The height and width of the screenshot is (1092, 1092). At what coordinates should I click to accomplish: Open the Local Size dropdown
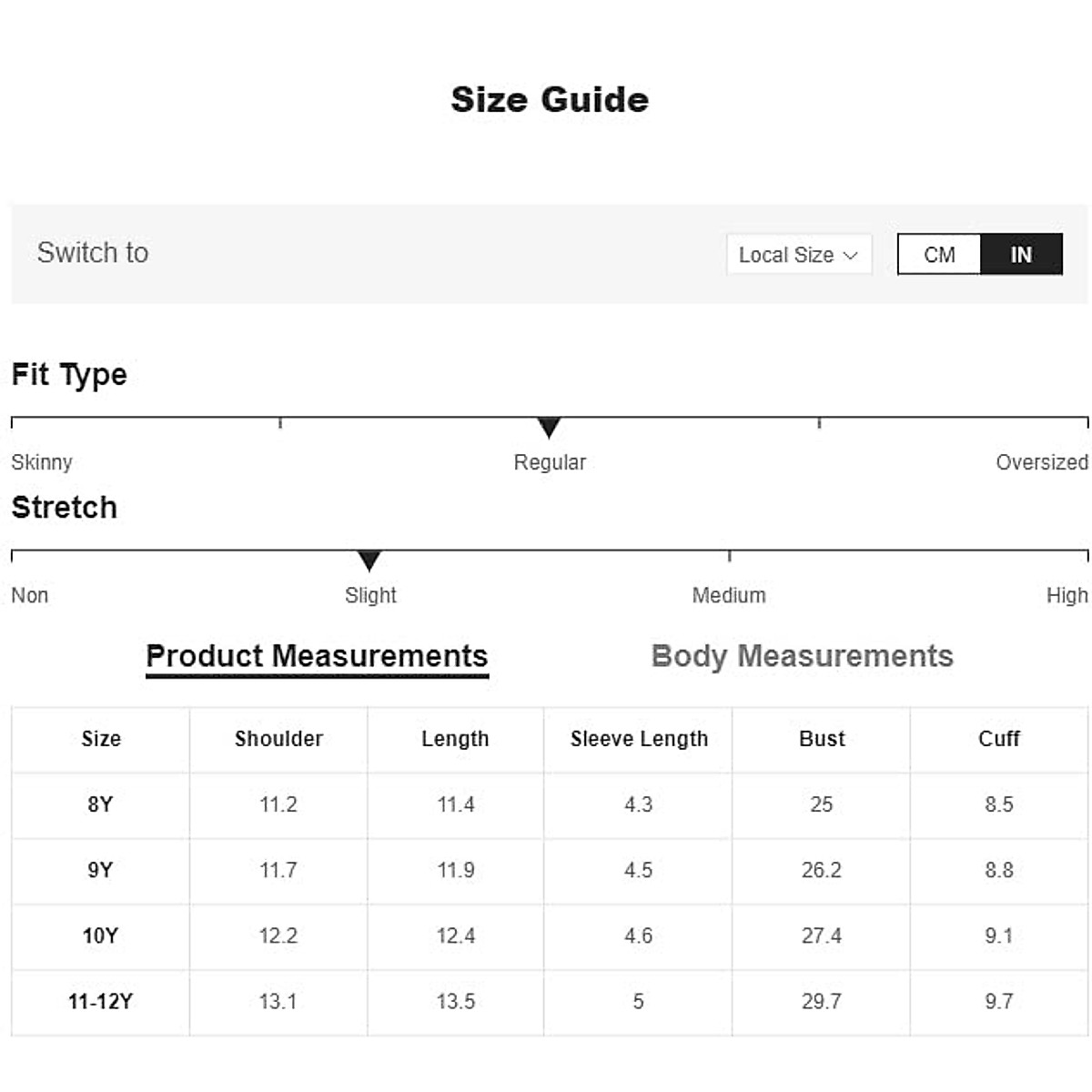click(x=798, y=255)
